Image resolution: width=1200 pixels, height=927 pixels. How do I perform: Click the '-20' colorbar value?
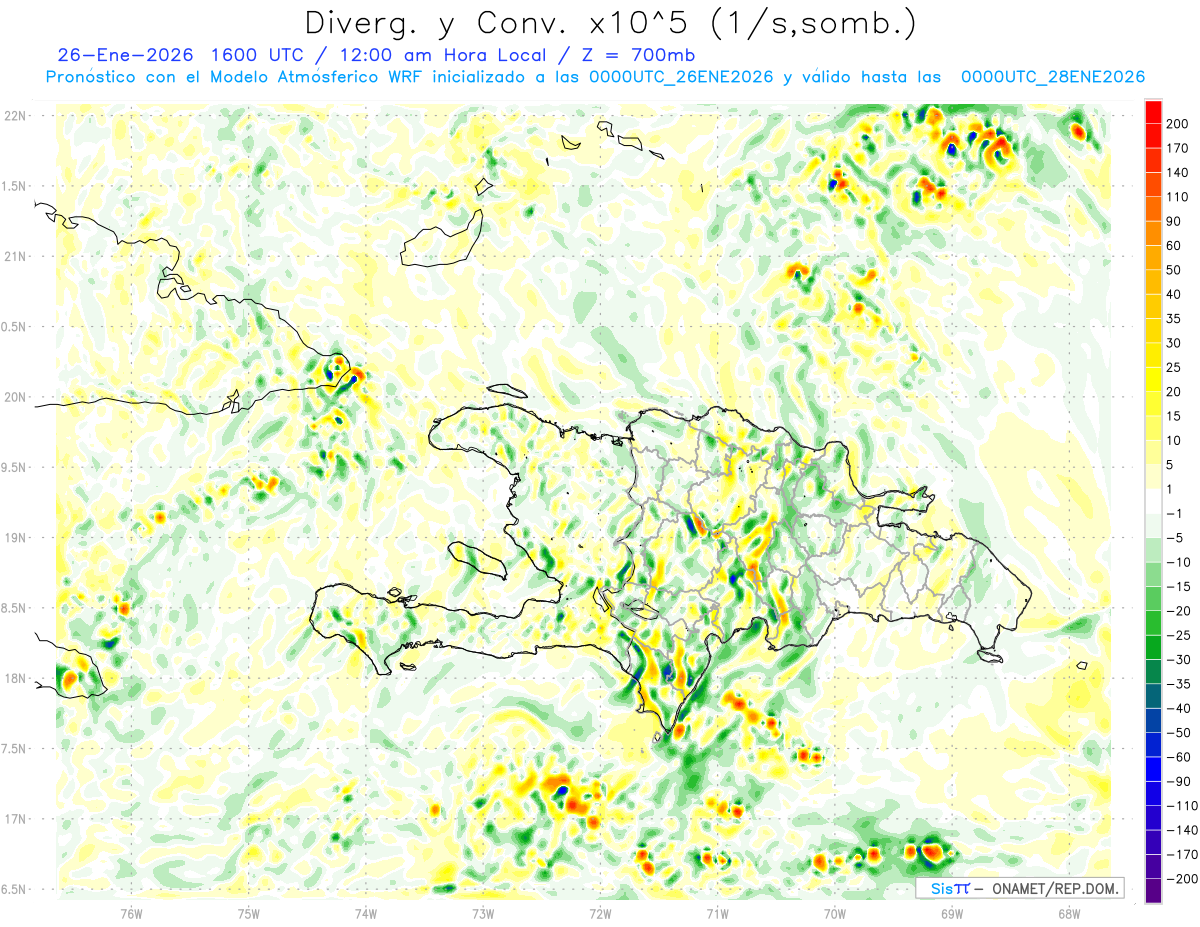pos(1178,611)
